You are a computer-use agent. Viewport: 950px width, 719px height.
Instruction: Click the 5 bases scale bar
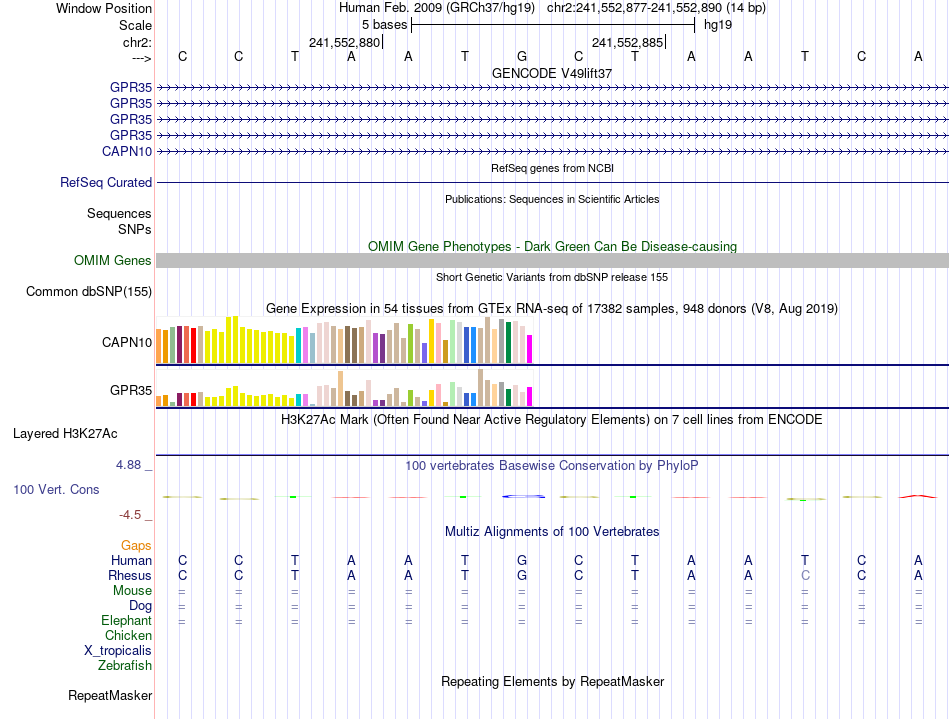[x=553, y=25]
